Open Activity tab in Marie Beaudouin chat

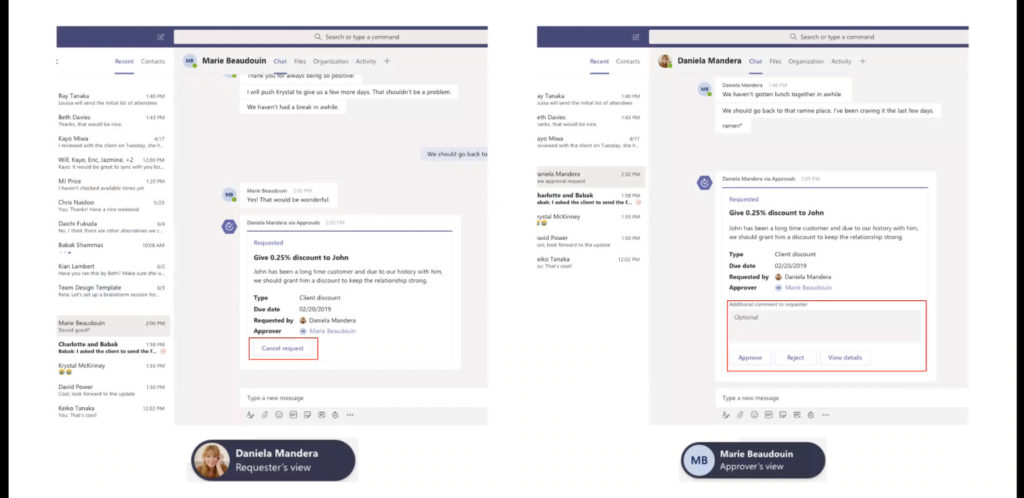[366, 61]
